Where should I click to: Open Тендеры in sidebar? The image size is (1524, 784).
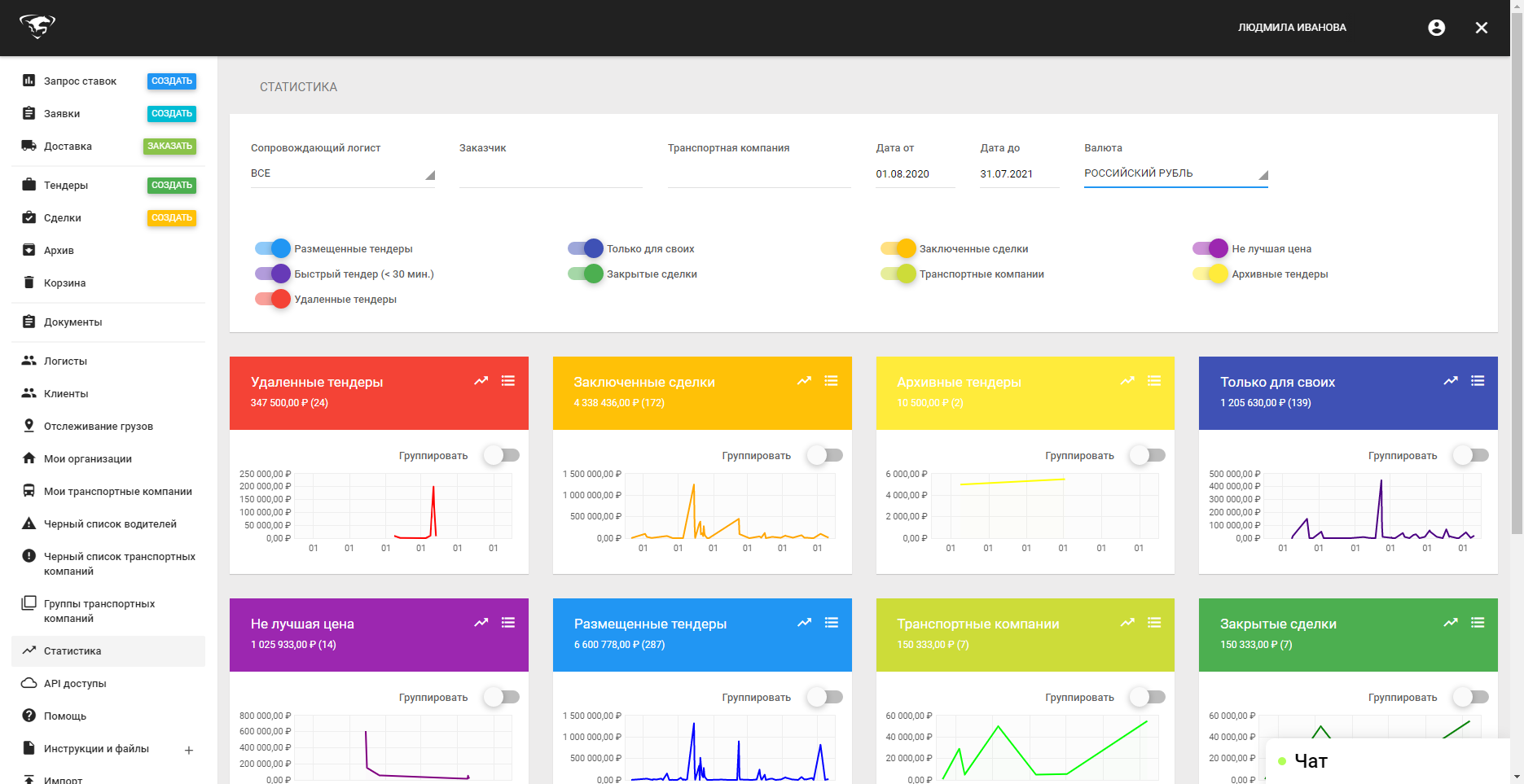[66, 186]
